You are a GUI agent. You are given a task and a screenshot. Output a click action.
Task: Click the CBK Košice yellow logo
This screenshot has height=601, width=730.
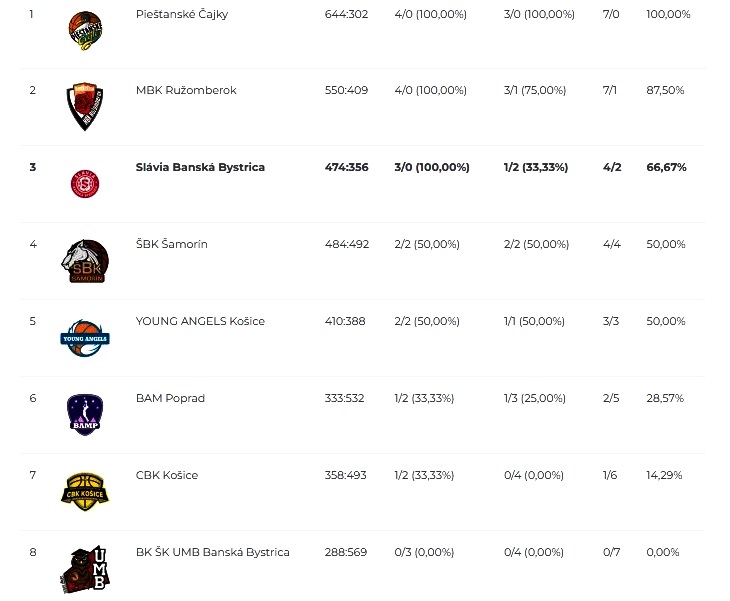(x=85, y=492)
